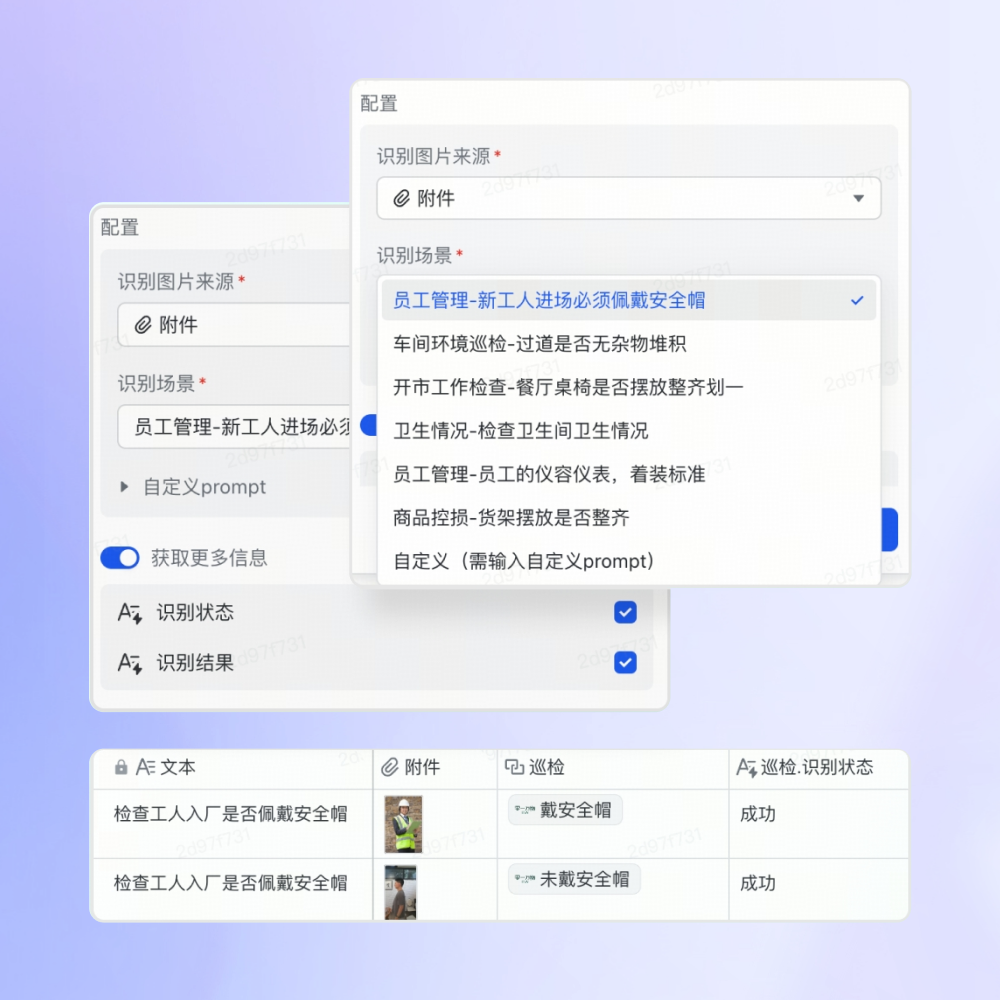Click the automation icon beside 巡检 column header
1000x1000 pixels.
pyautogui.click(x=513, y=768)
